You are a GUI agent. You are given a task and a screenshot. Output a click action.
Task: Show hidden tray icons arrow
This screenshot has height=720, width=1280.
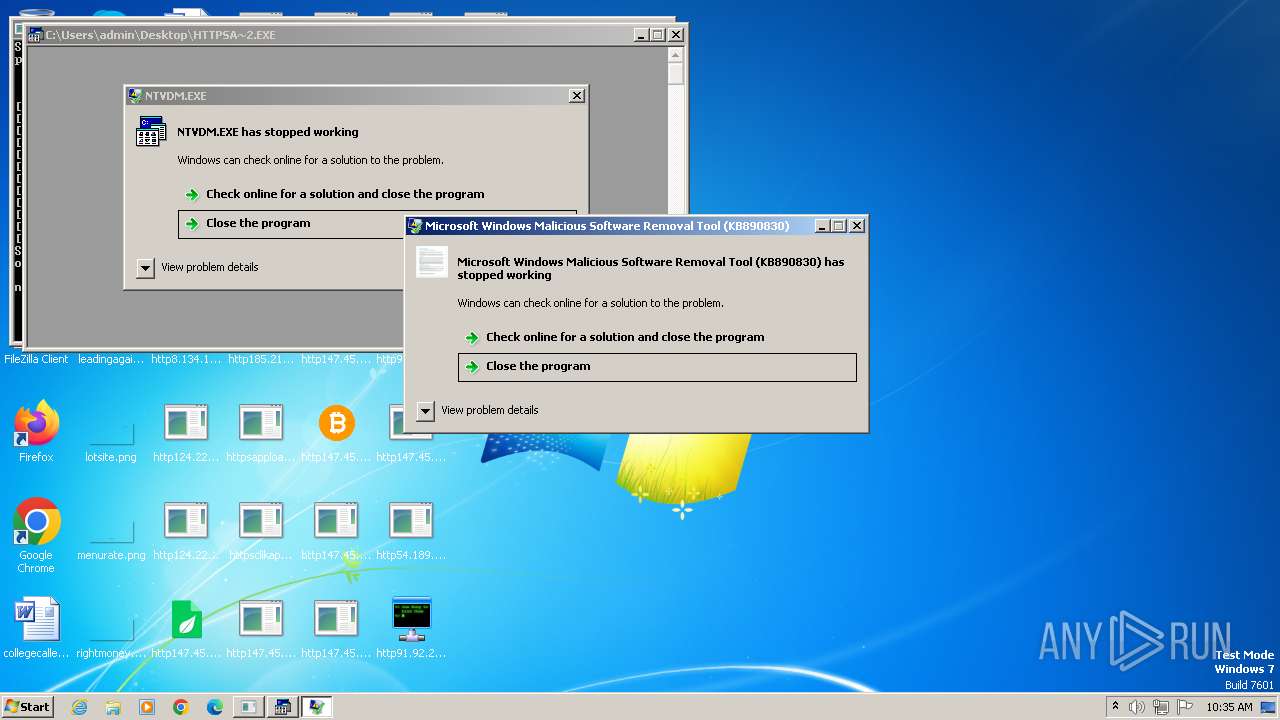click(x=1115, y=707)
